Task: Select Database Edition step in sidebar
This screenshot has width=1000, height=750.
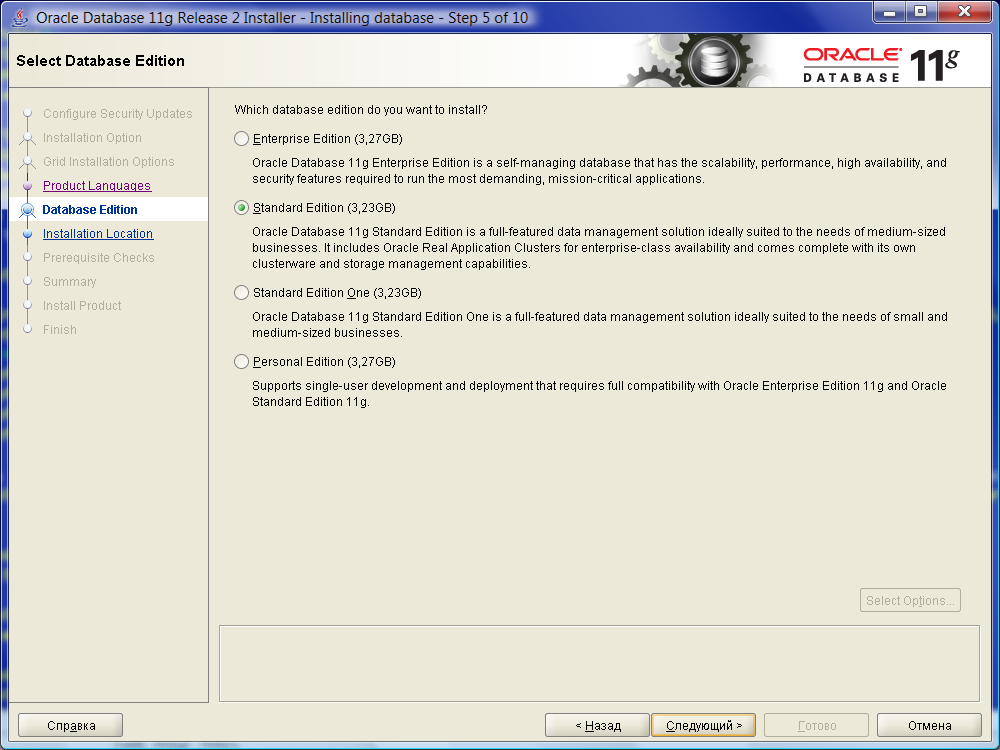Action: tap(90, 209)
